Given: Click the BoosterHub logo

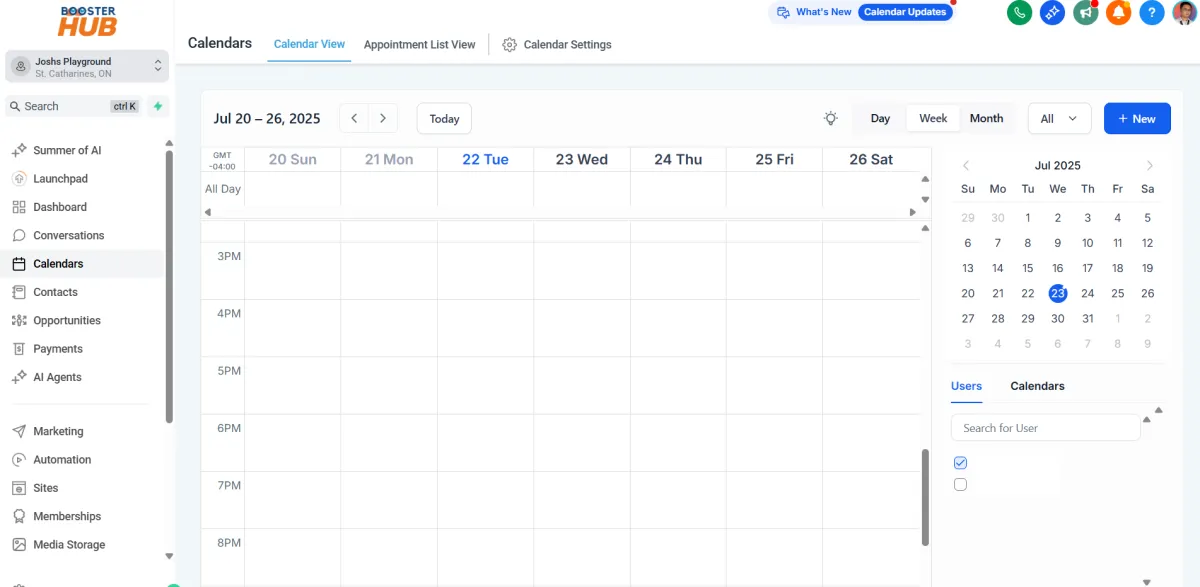Looking at the screenshot, I should tap(87, 20).
